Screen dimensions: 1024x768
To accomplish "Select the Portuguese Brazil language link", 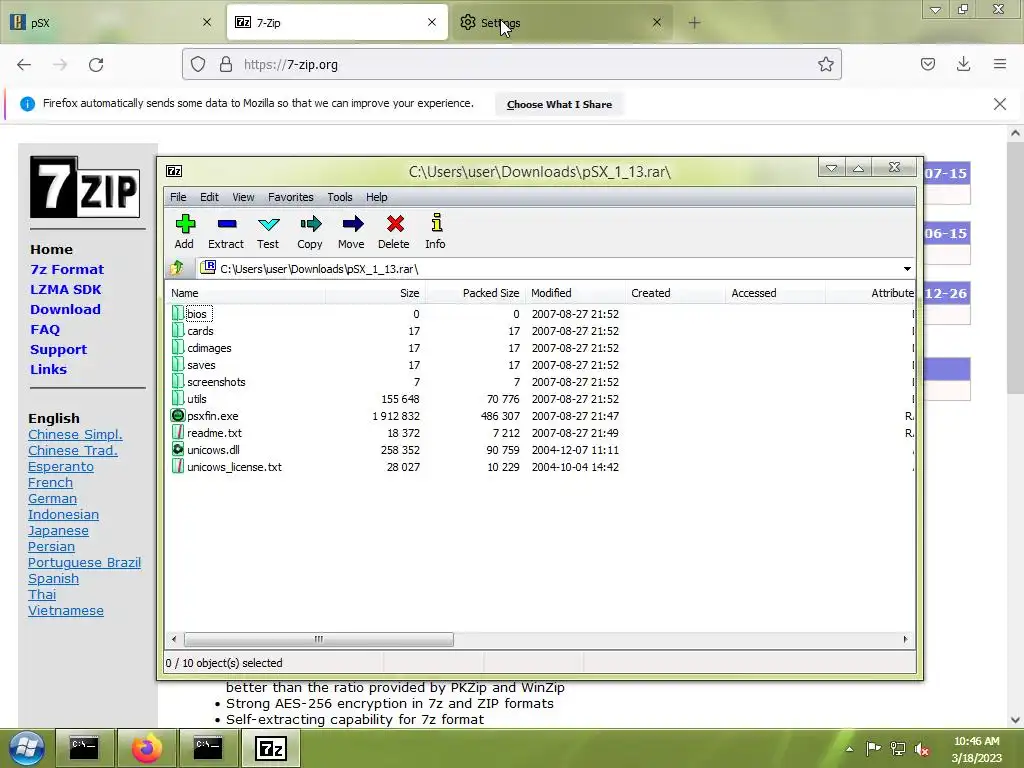I will click(84, 562).
